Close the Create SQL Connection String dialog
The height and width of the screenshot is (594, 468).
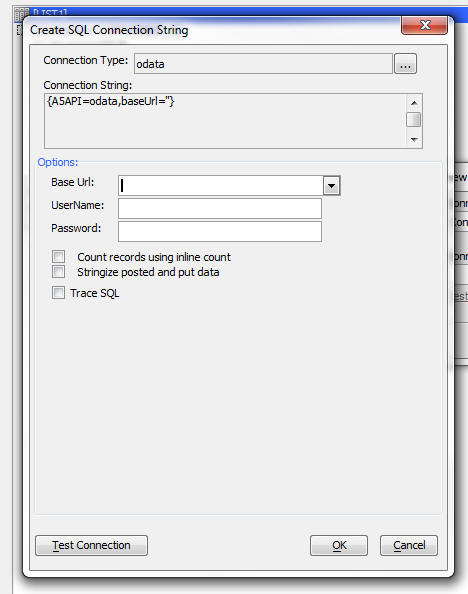tap(424, 25)
